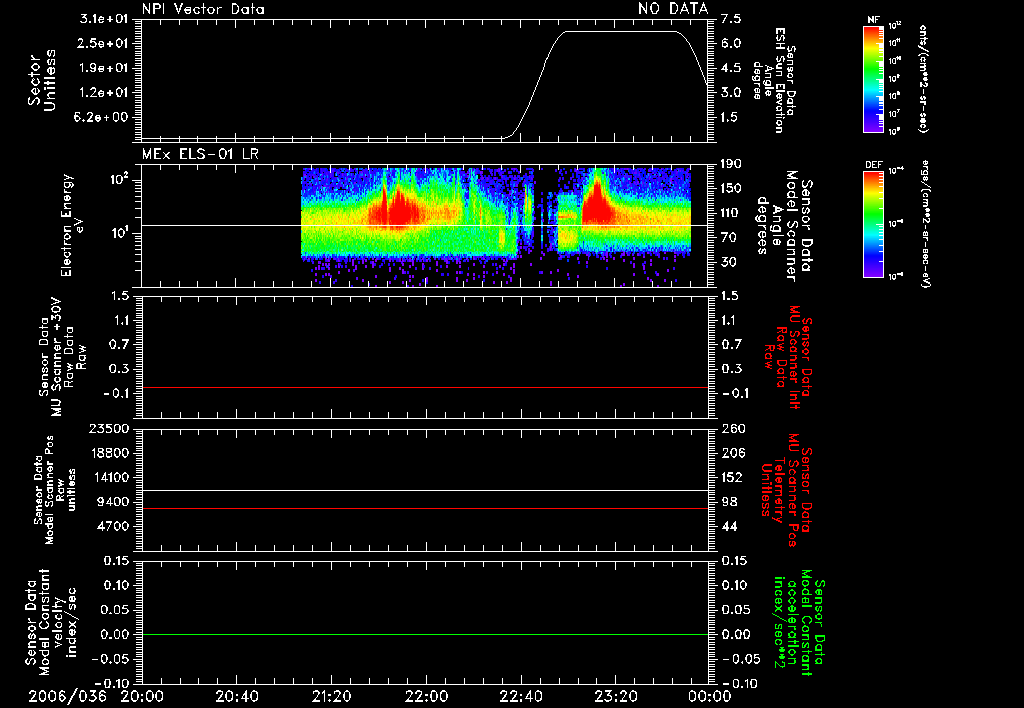1024x708 pixels.
Task: Select the "Electron Energy eV" axis label
Action: (71, 225)
